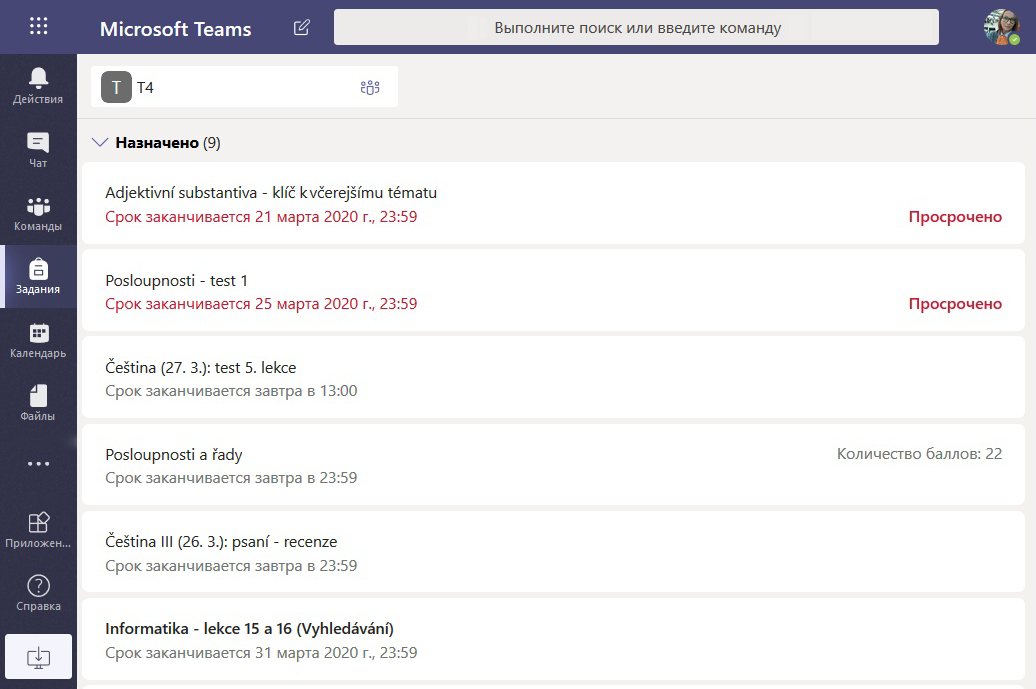This screenshot has width=1036, height=689.
Task: Click due text завтра в 13:00
Action: pos(231,391)
